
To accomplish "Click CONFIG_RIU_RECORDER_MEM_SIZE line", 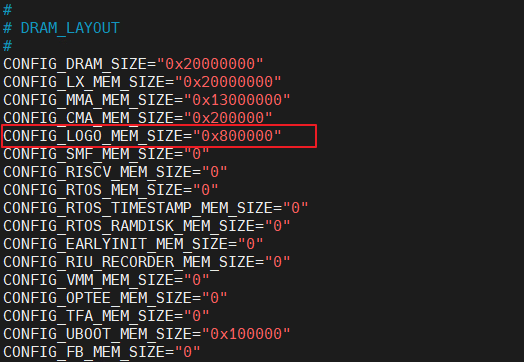I will pos(147,262).
